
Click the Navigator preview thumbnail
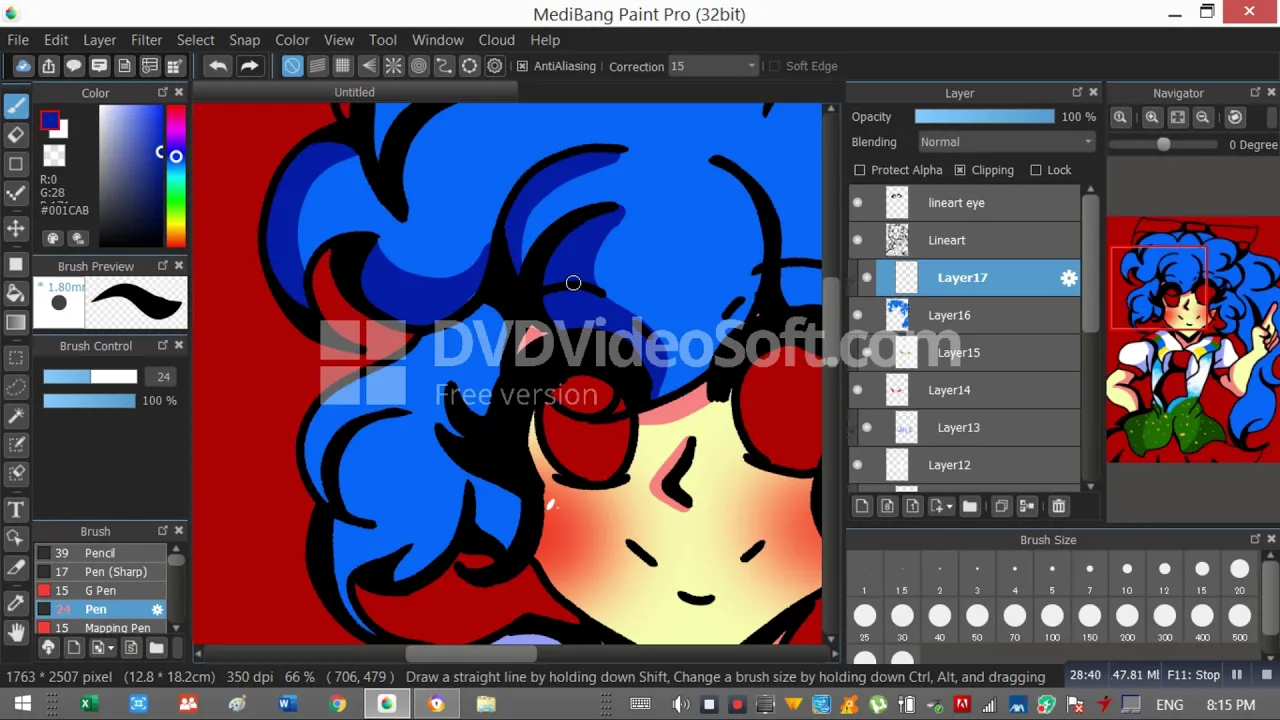tap(1193, 340)
